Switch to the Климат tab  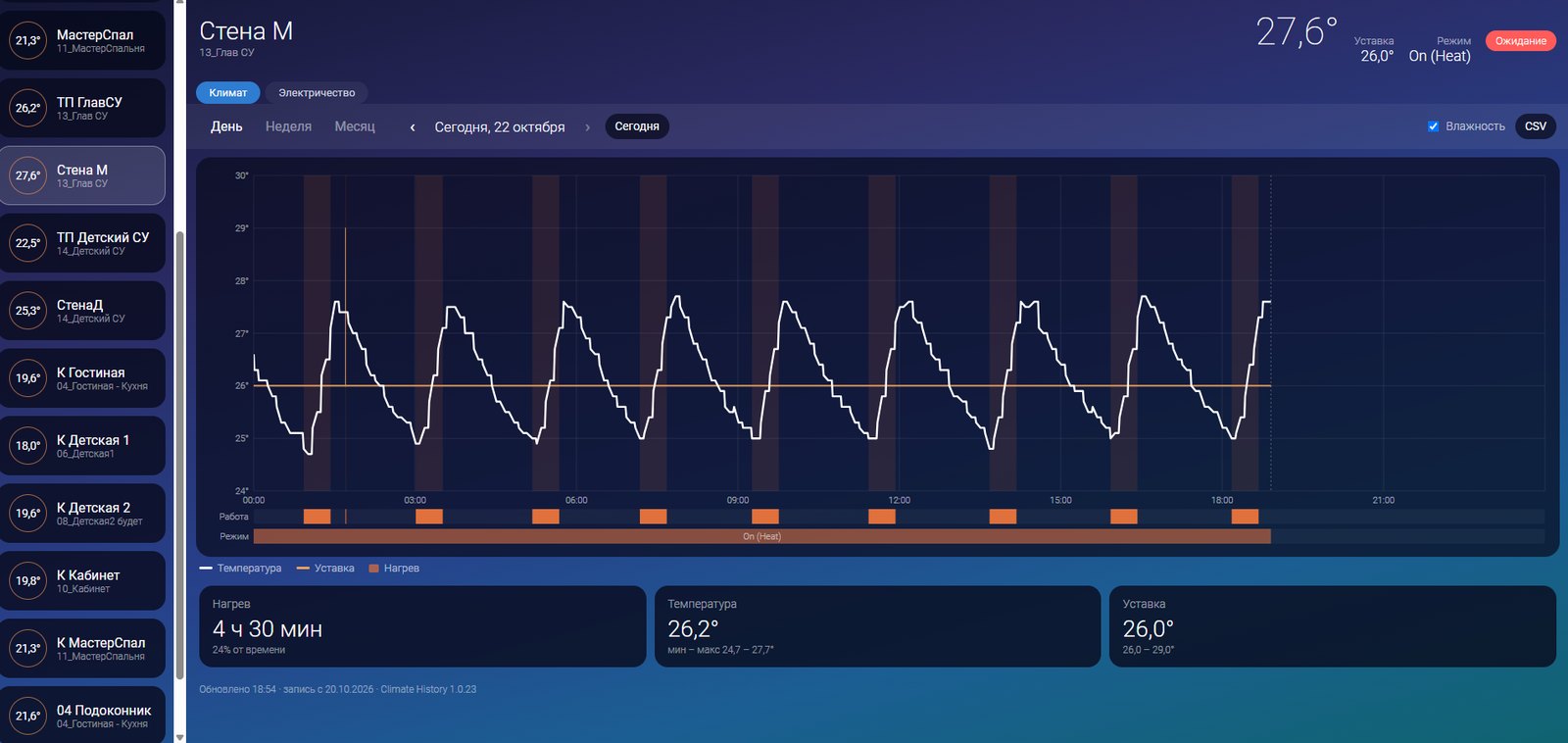[228, 93]
